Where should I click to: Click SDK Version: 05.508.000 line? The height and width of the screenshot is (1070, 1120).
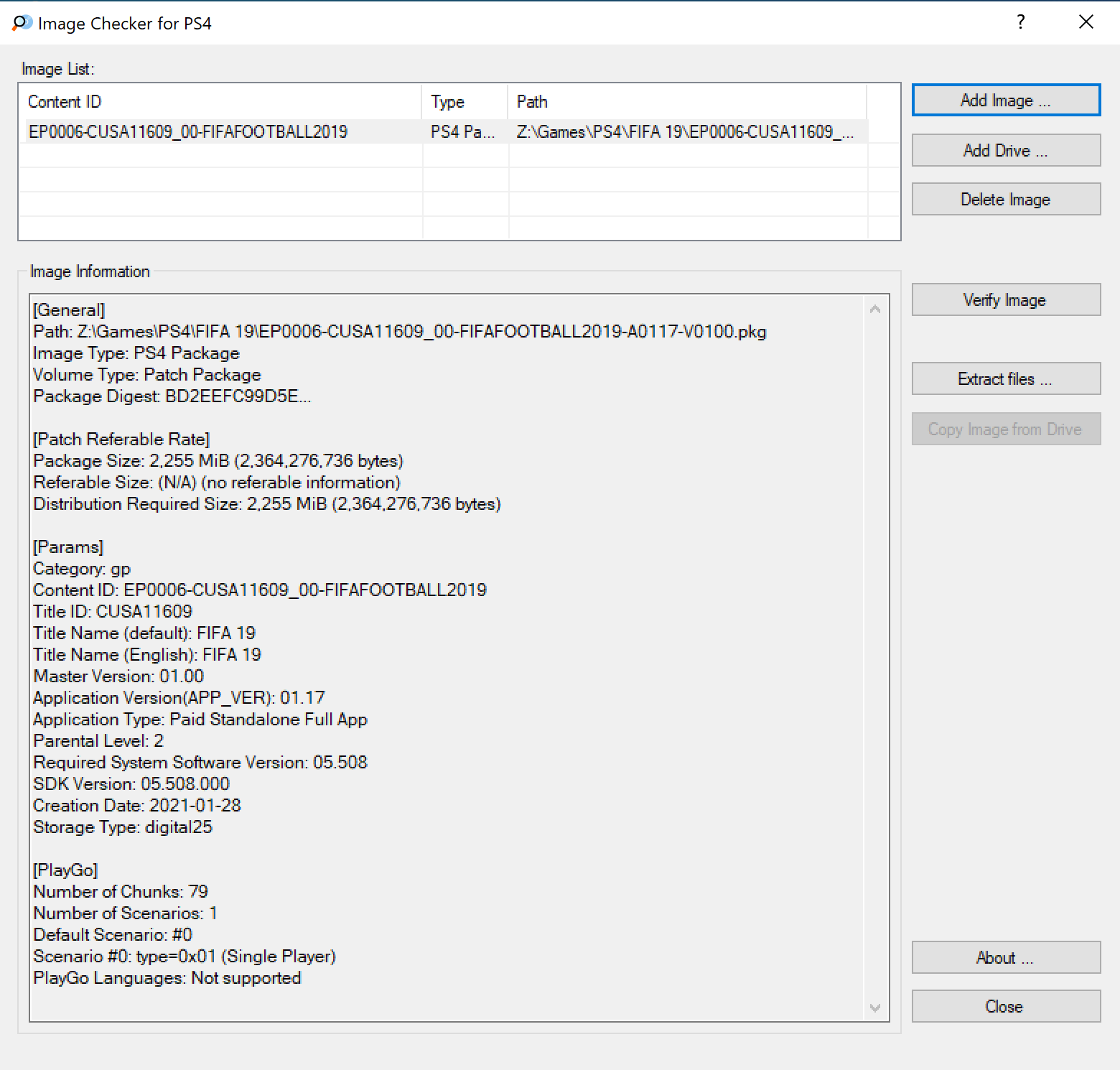click(131, 783)
